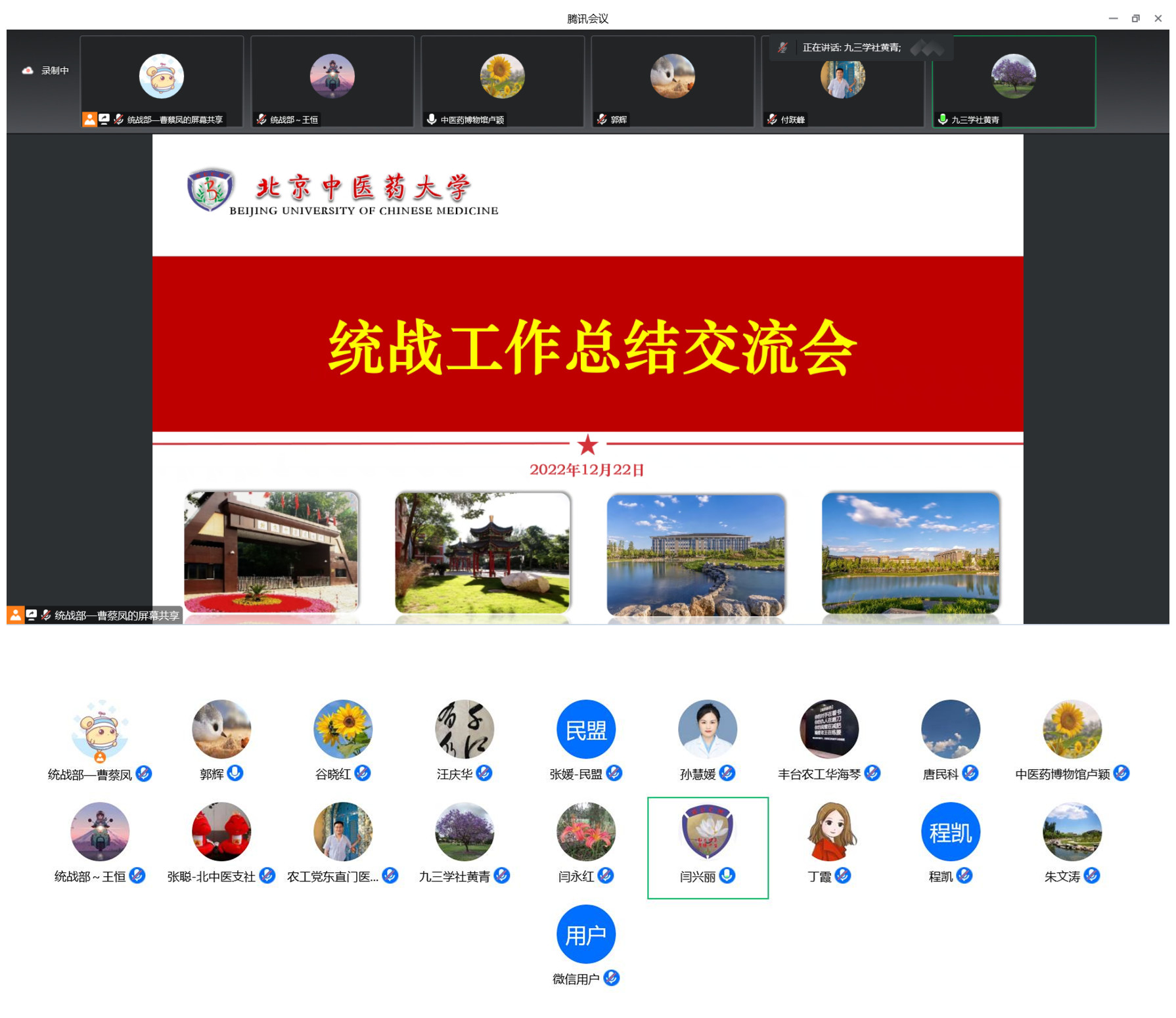Image resolution: width=1176 pixels, height=1018 pixels.
Task: Click the green mic icon in 九三学社黄青's top tile
Action: coord(942,119)
